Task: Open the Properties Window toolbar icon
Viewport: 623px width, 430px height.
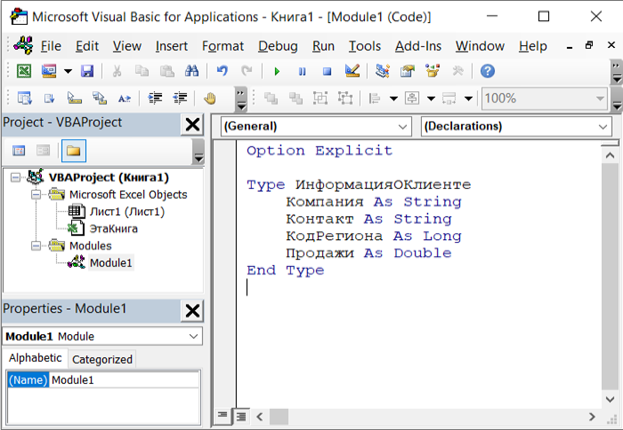Action: tap(407, 72)
